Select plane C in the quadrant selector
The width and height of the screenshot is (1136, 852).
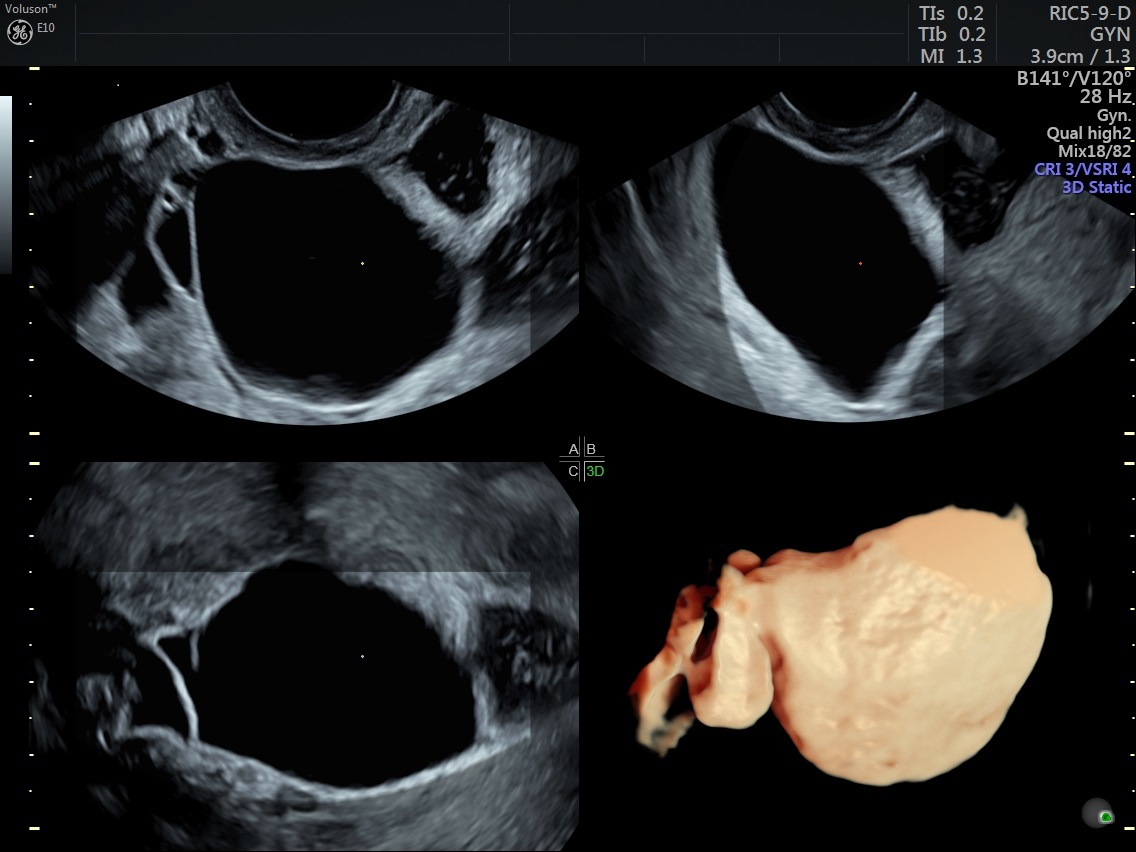573,471
